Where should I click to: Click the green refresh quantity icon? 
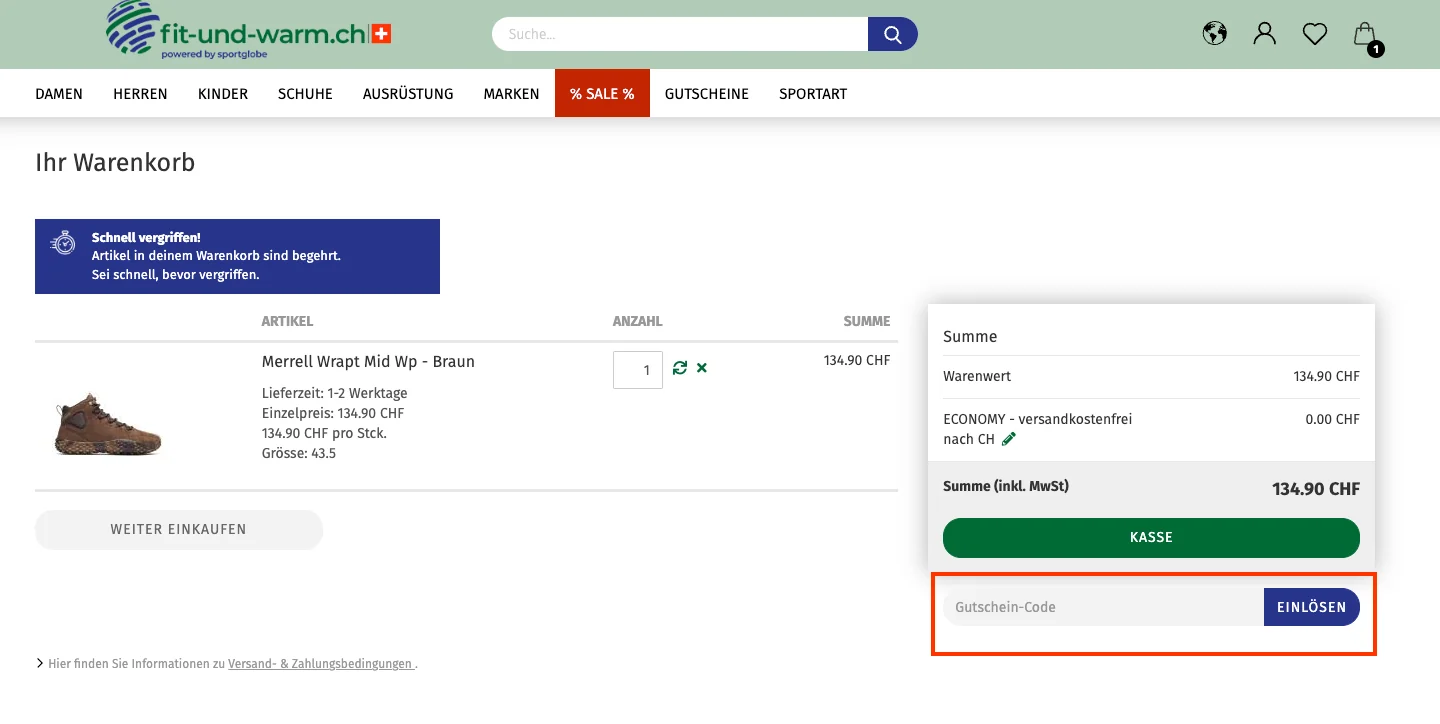(680, 368)
